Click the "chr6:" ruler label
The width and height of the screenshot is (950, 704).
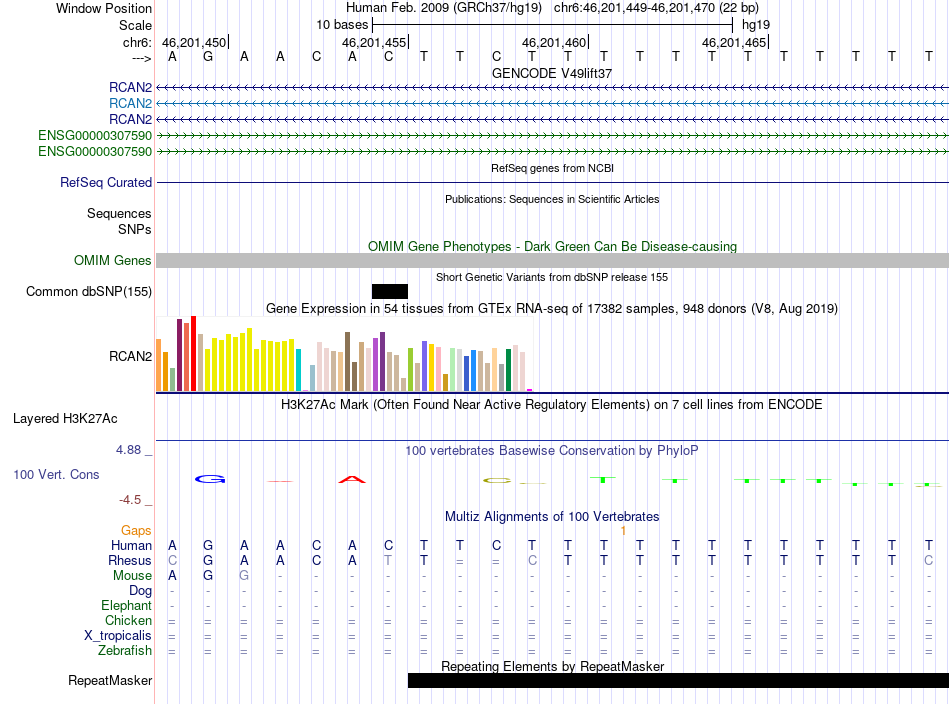click(137, 42)
